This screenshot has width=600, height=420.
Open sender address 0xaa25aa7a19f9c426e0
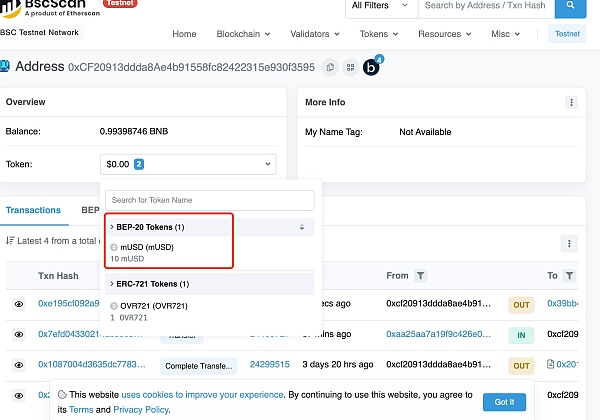438,334
